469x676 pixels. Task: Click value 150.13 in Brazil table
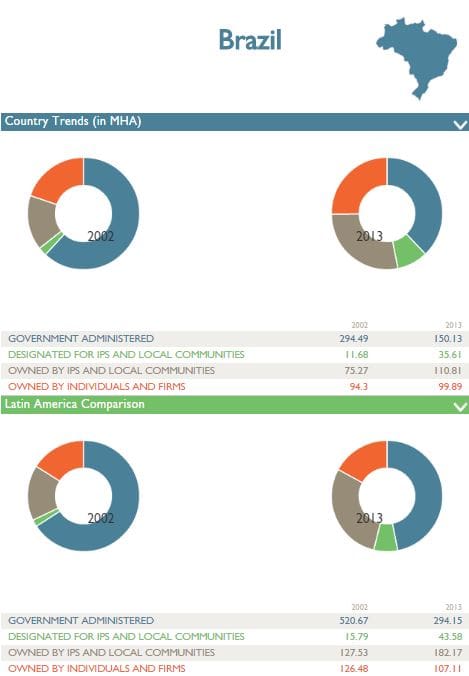(x=448, y=339)
